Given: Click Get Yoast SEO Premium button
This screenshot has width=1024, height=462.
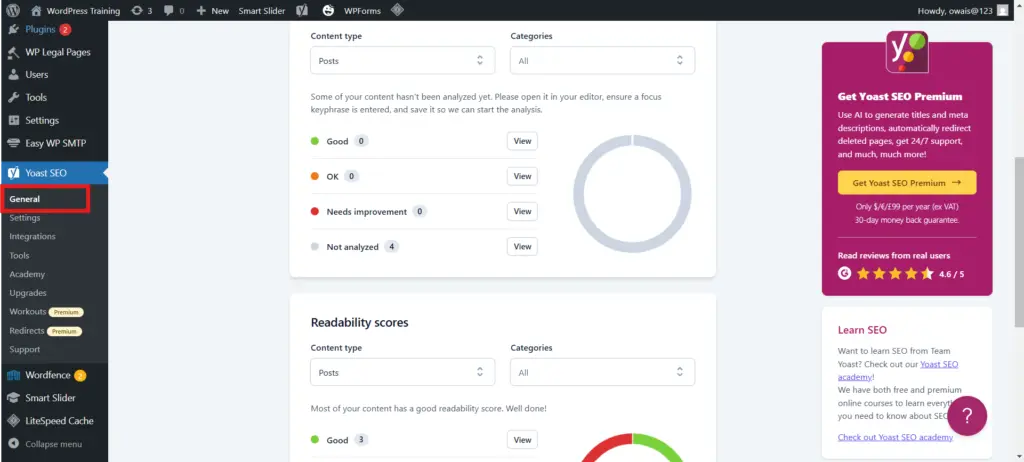Looking at the screenshot, I should pyautogui.click(x=907, y=183).
